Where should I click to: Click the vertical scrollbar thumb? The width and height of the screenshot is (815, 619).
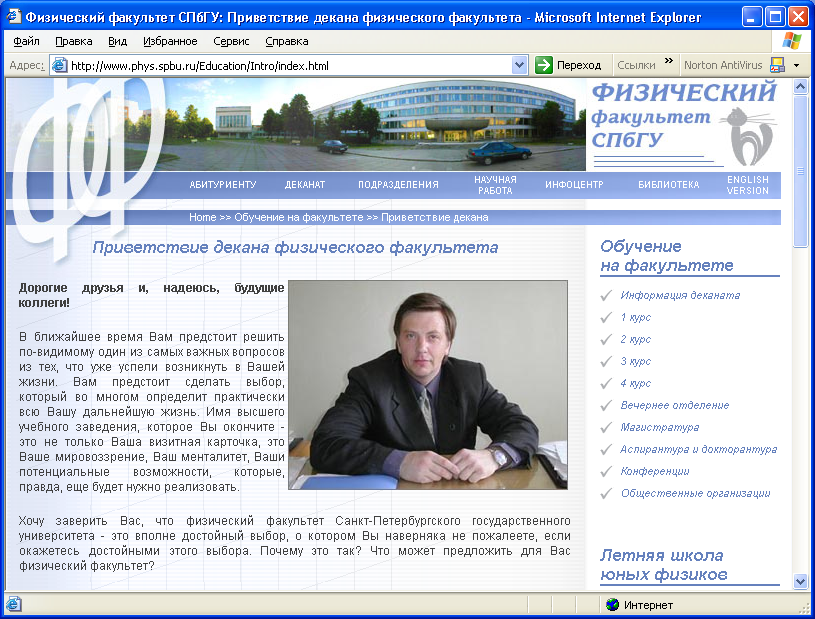800,171
